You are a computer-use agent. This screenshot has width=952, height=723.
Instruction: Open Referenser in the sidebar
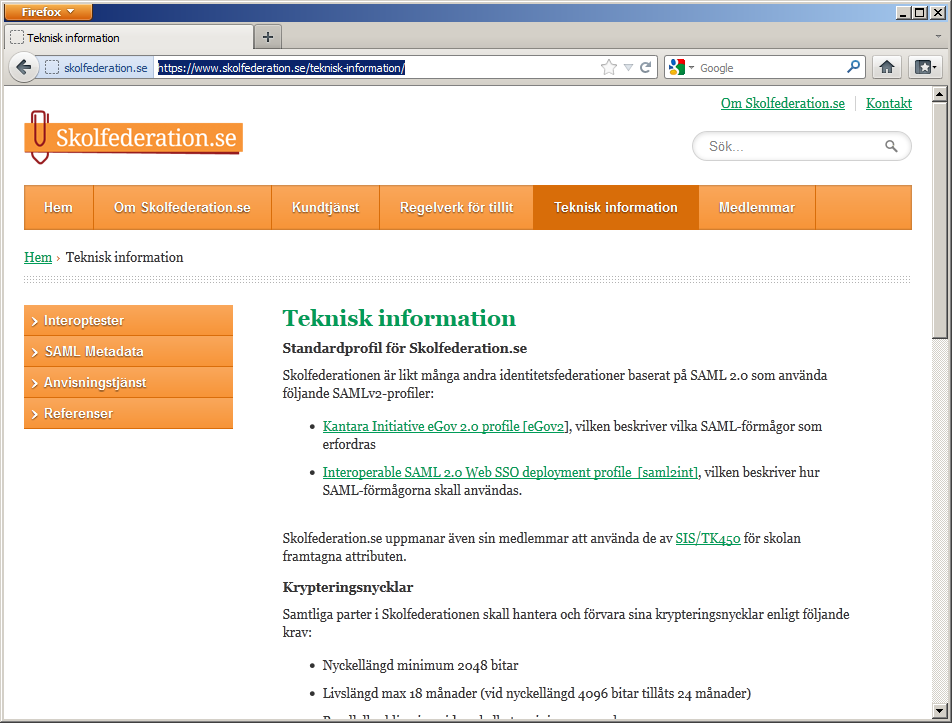tap(128, 413)
